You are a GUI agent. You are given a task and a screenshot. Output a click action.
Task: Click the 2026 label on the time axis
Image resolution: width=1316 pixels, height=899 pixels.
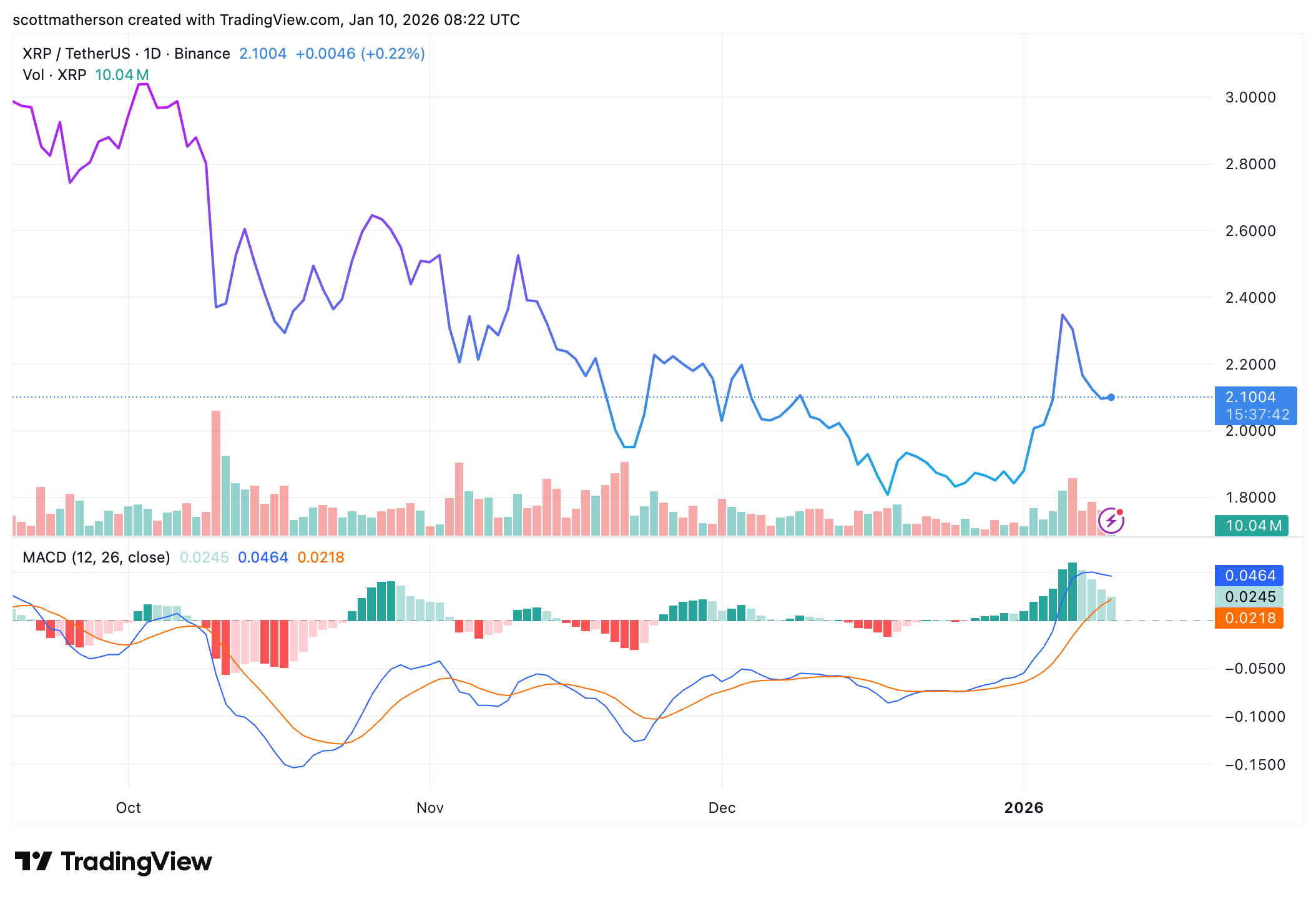(1024, 808)
